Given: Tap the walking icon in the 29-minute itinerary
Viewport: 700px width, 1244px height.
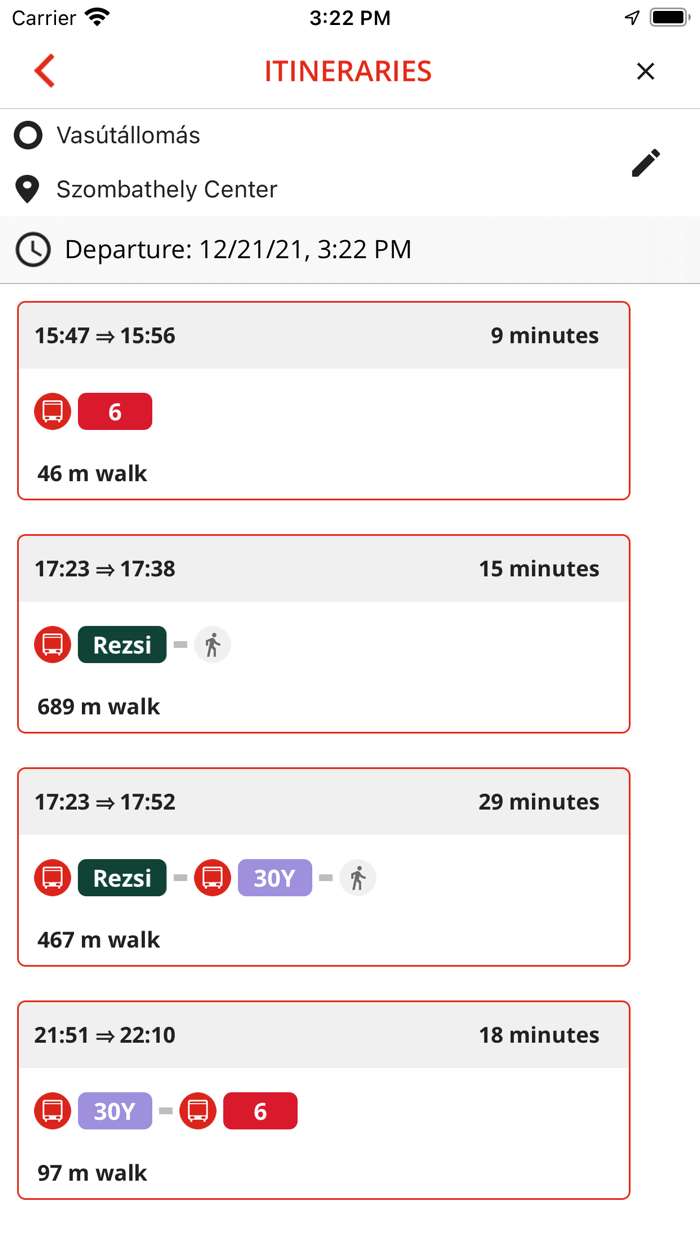Looking at the screenshot, I should tap(358, 878).
